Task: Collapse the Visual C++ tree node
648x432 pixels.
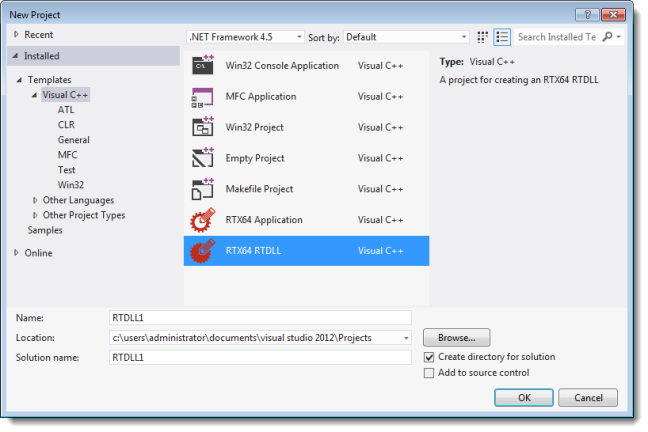Action: 34,95
